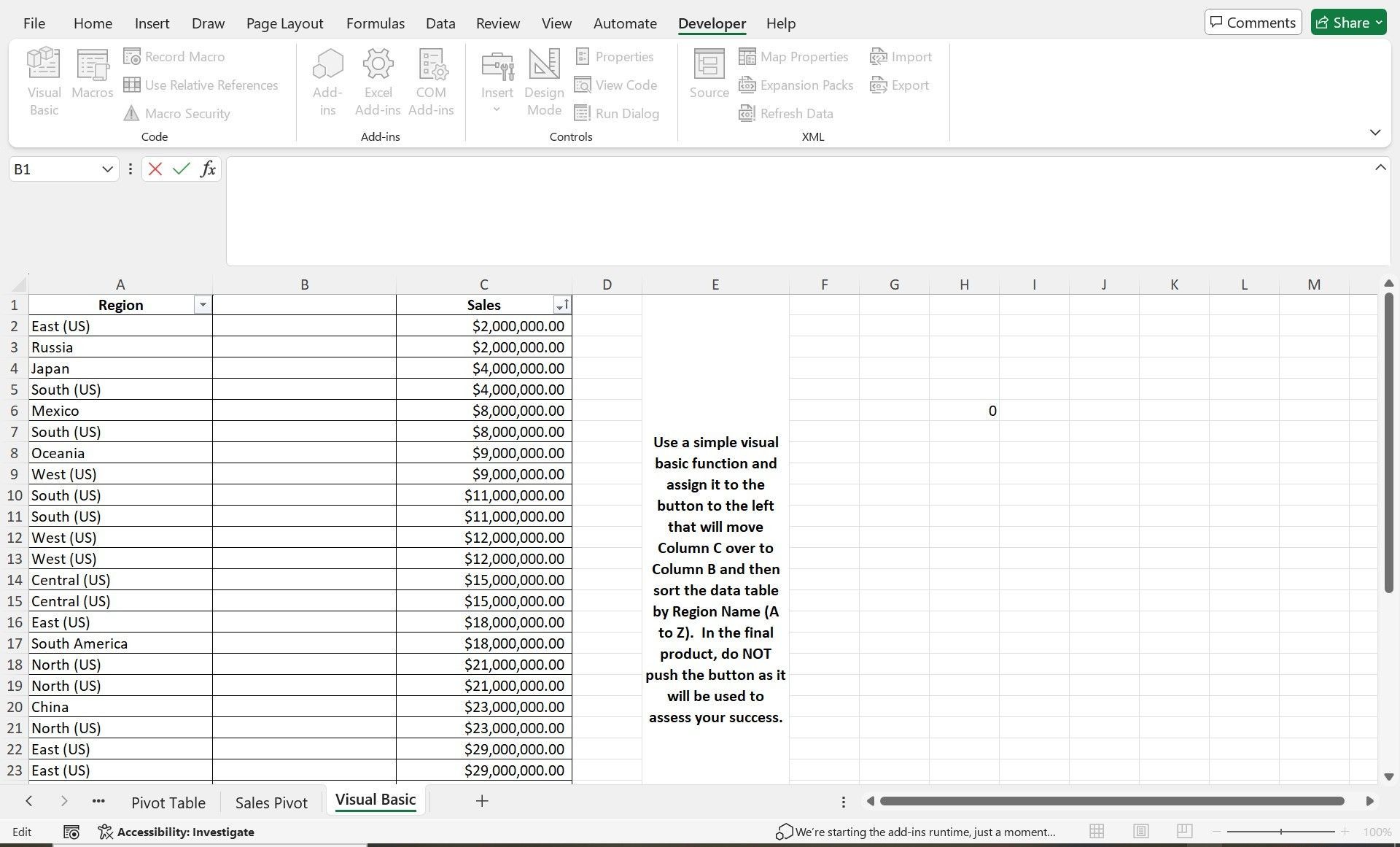Open the Region column filter dropdown
Image resolution: width=1400 pixels, height=847 pixels.
(x=202, y=304)
